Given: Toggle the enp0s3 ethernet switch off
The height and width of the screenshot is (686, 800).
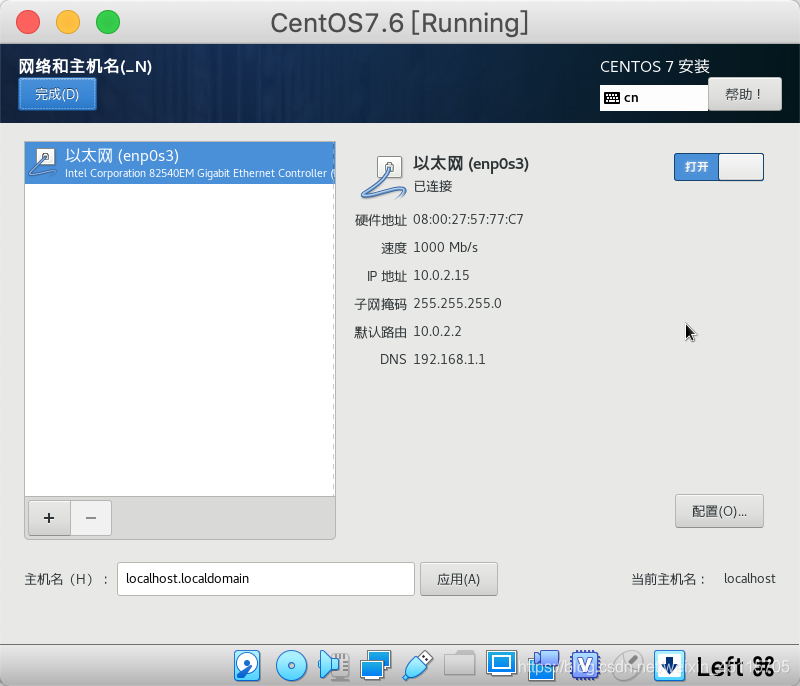Looking at the screenshot, I should (x=718, y=167).
